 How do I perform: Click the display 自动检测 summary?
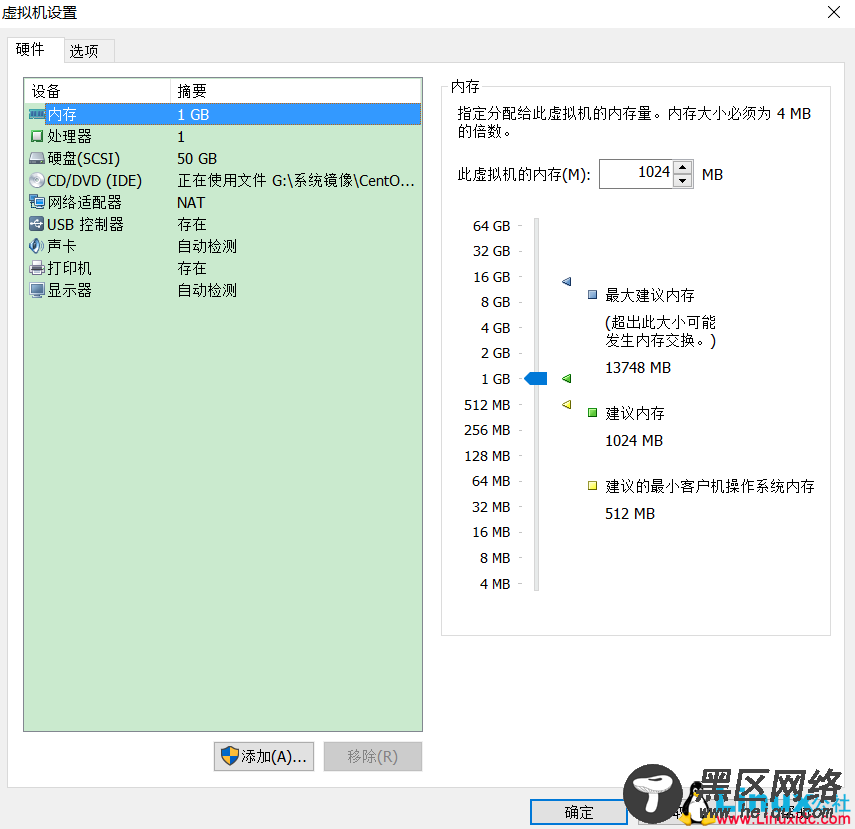click(x=207, y=290)
